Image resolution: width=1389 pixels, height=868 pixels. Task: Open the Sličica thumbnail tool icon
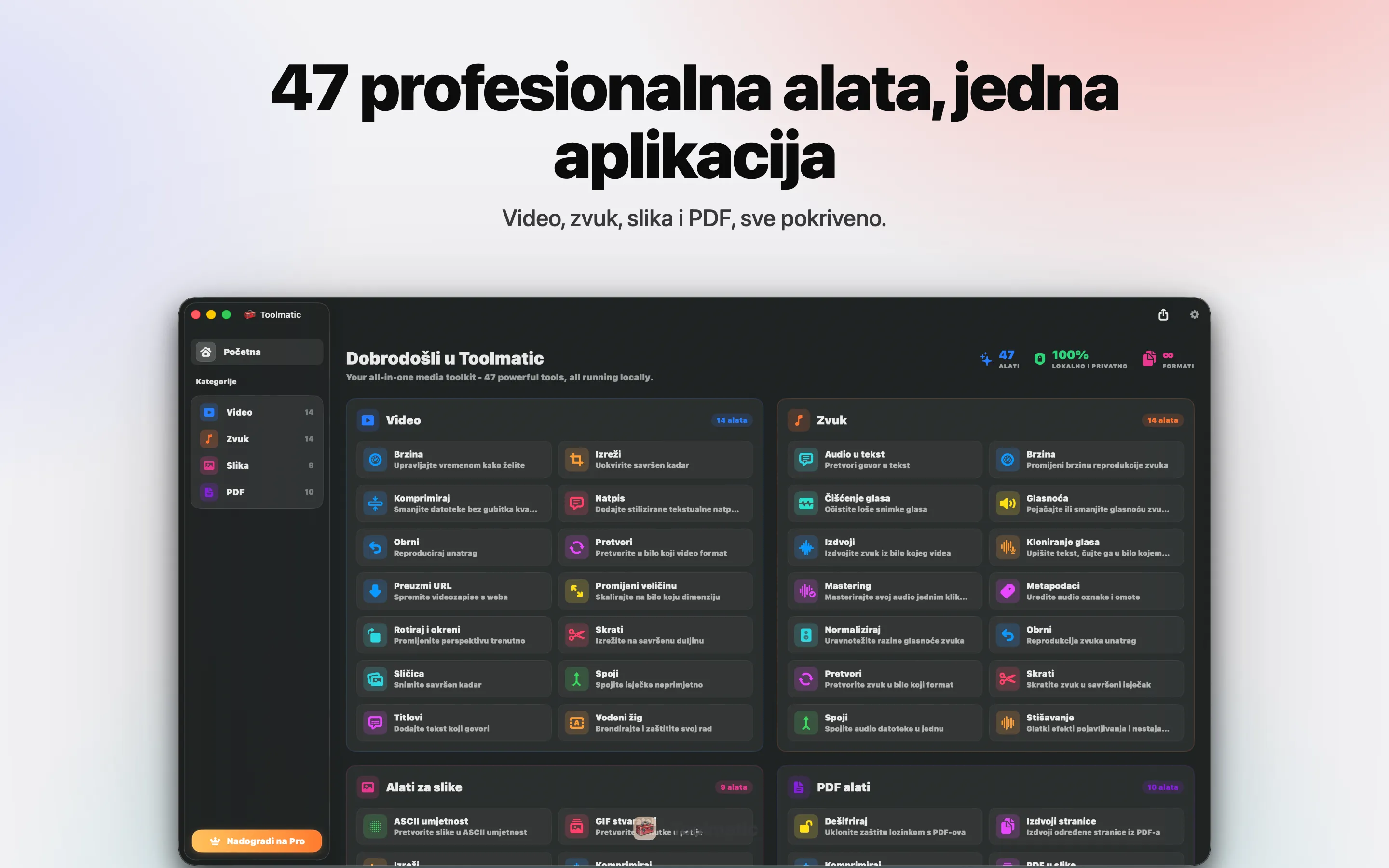tap(375, 679)
